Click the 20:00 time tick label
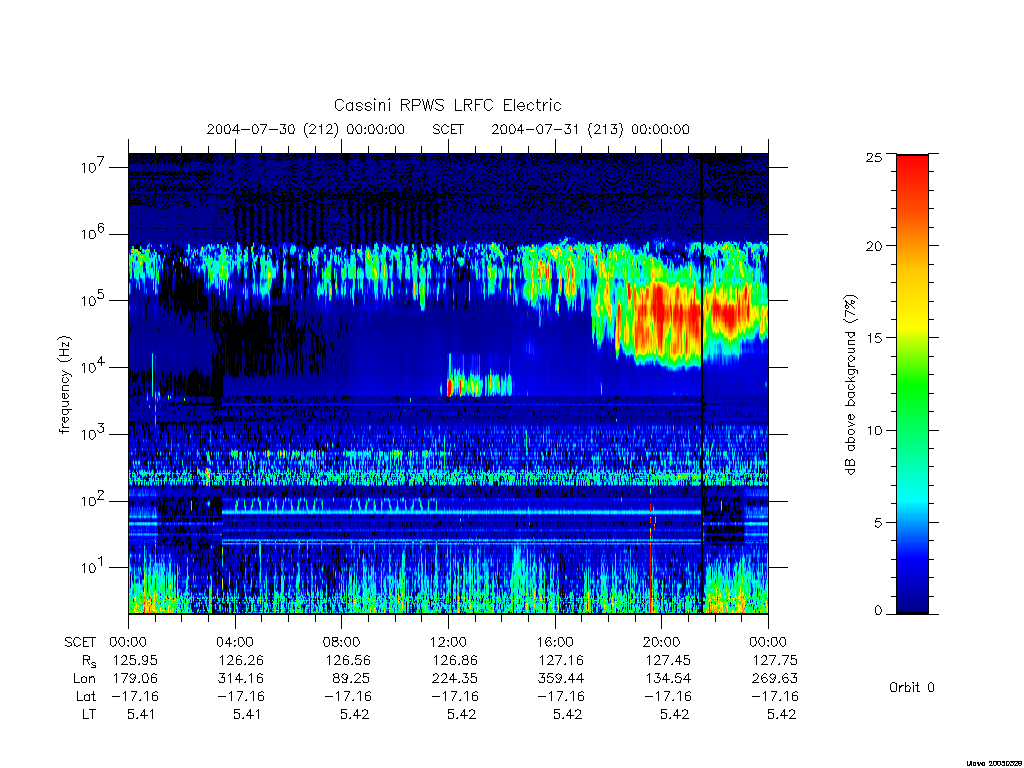 [662, 642]
